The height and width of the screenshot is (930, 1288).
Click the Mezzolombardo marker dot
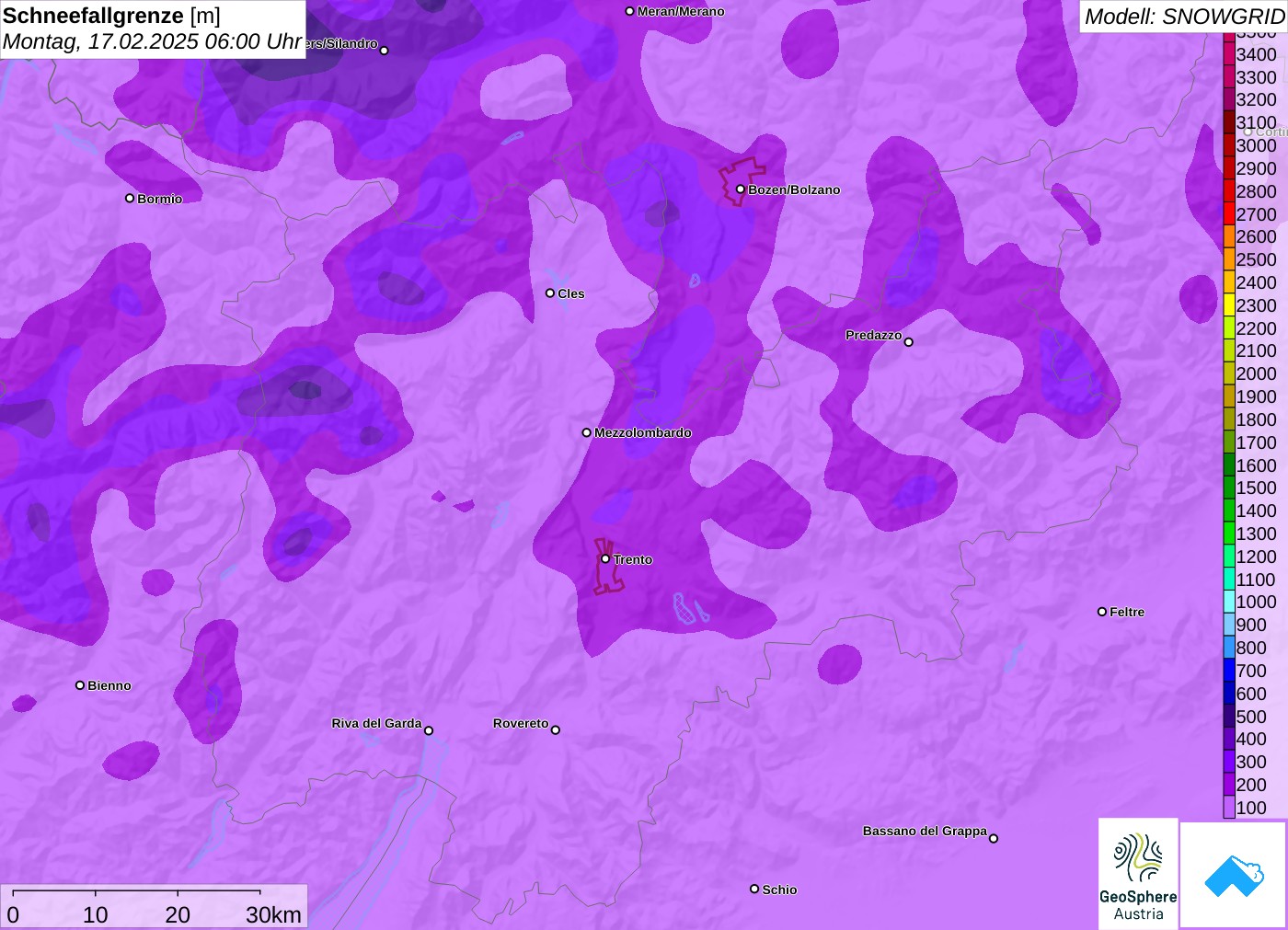click(587, 432)
